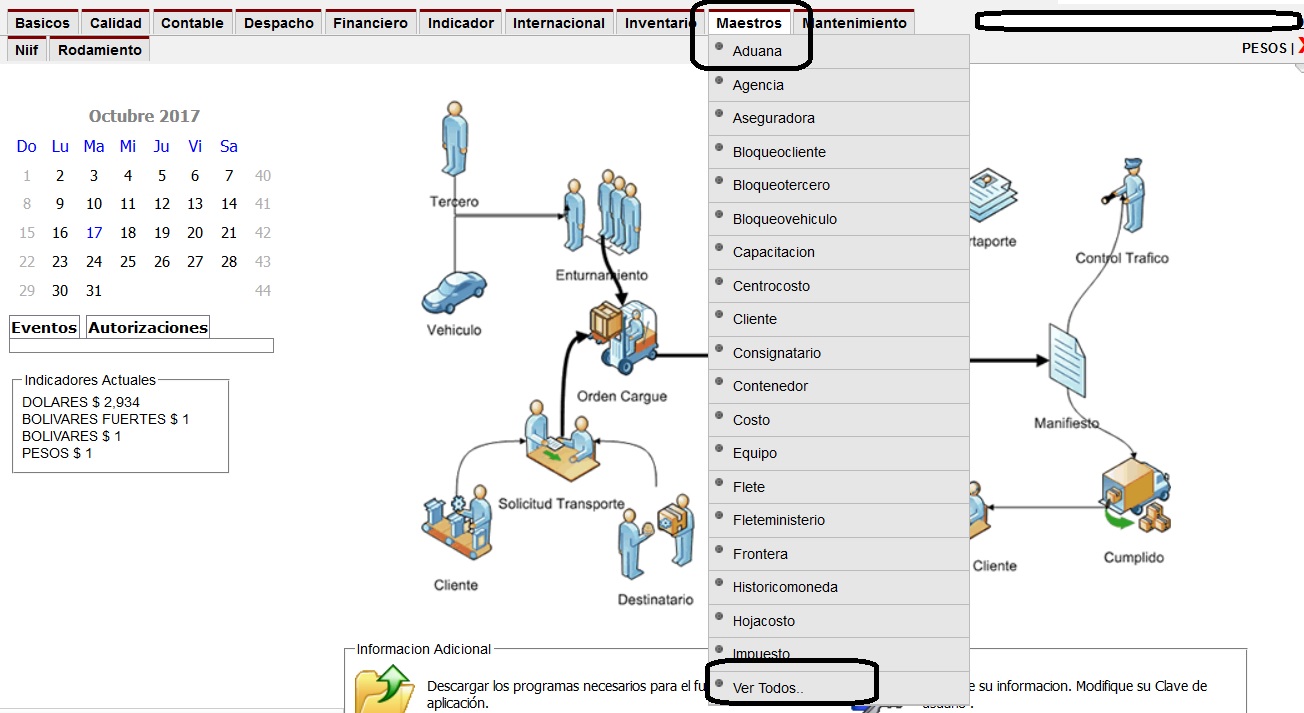Select day 17 in October calendar
Viewport: 1304px width, 713px height.
94,232
